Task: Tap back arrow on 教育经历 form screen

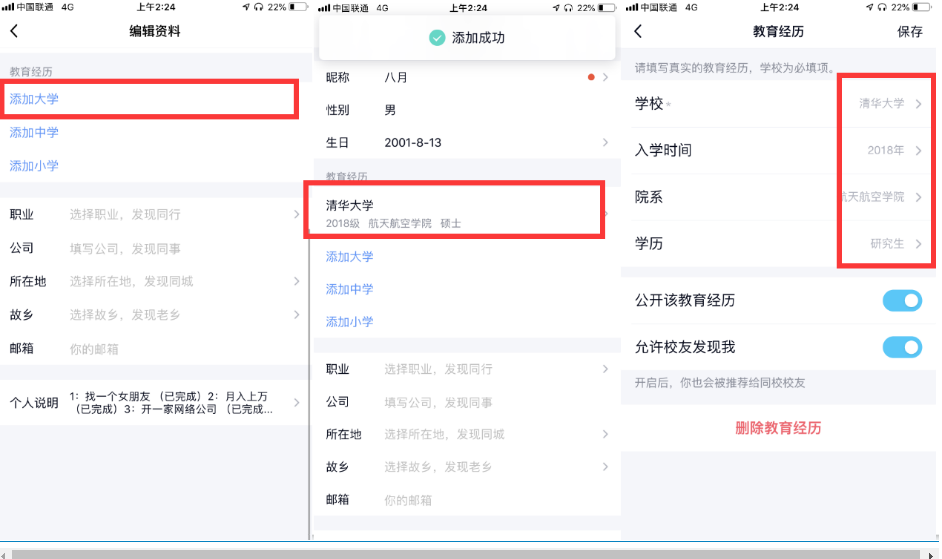Action: pyautogui.click(x=638, y=31)
